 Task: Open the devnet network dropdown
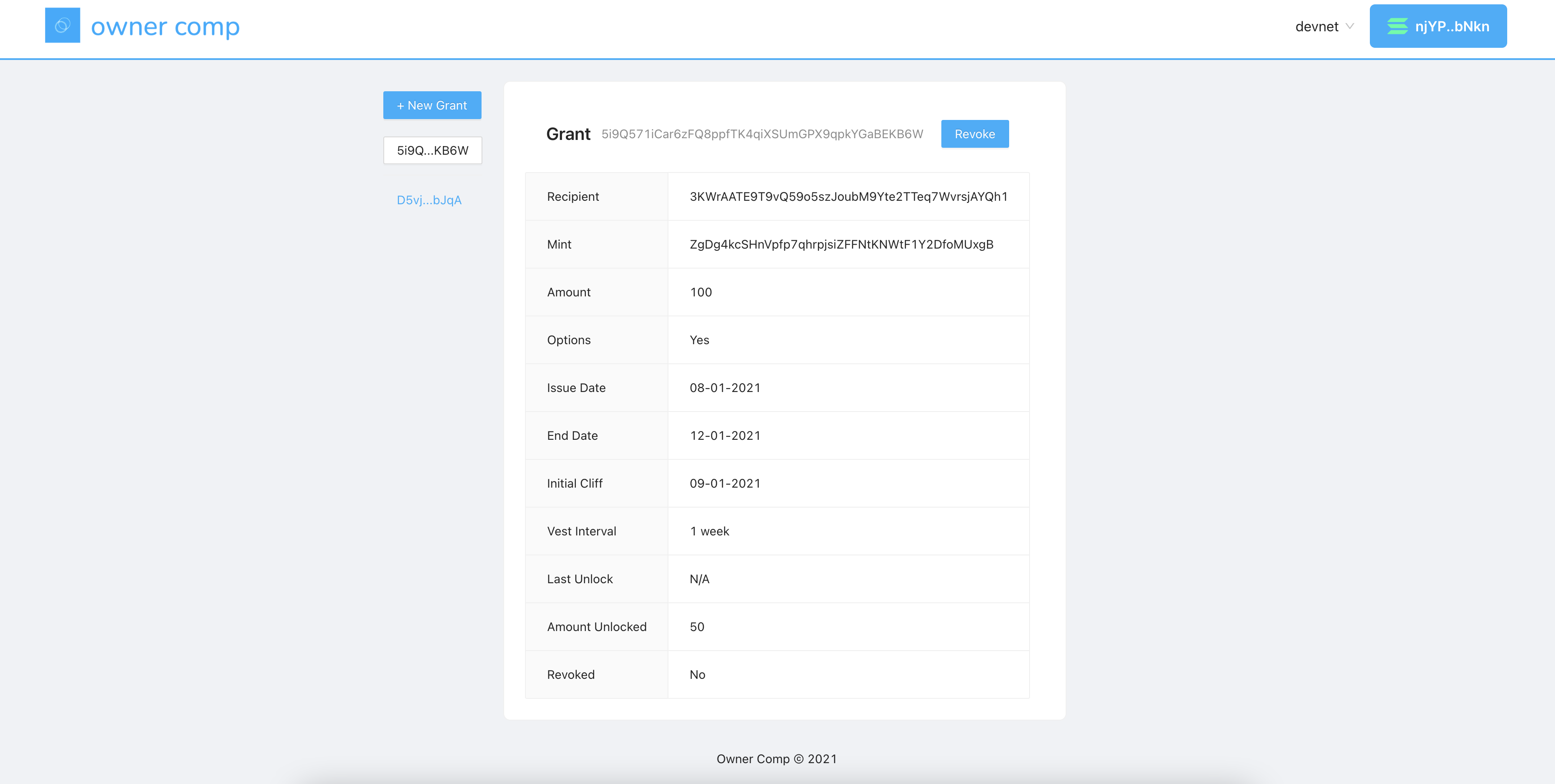tap(1317, 27)
